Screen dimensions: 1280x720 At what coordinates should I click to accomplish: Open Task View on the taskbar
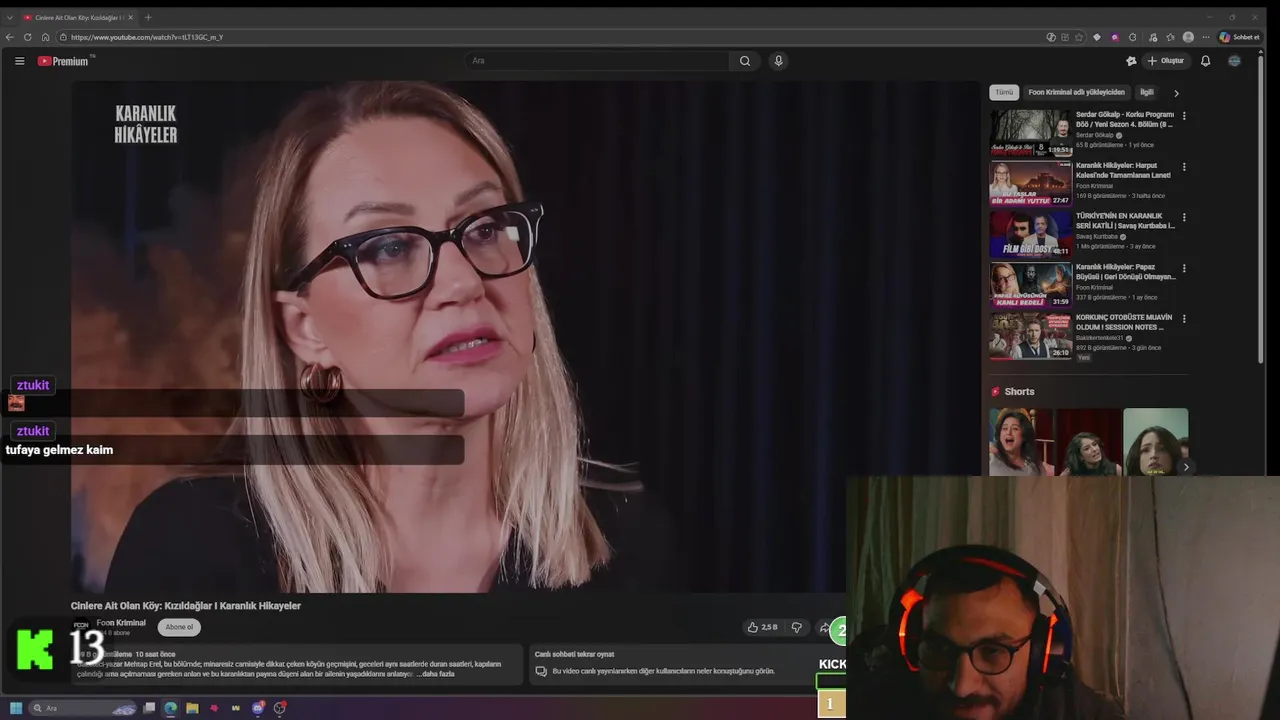[149, 708]
